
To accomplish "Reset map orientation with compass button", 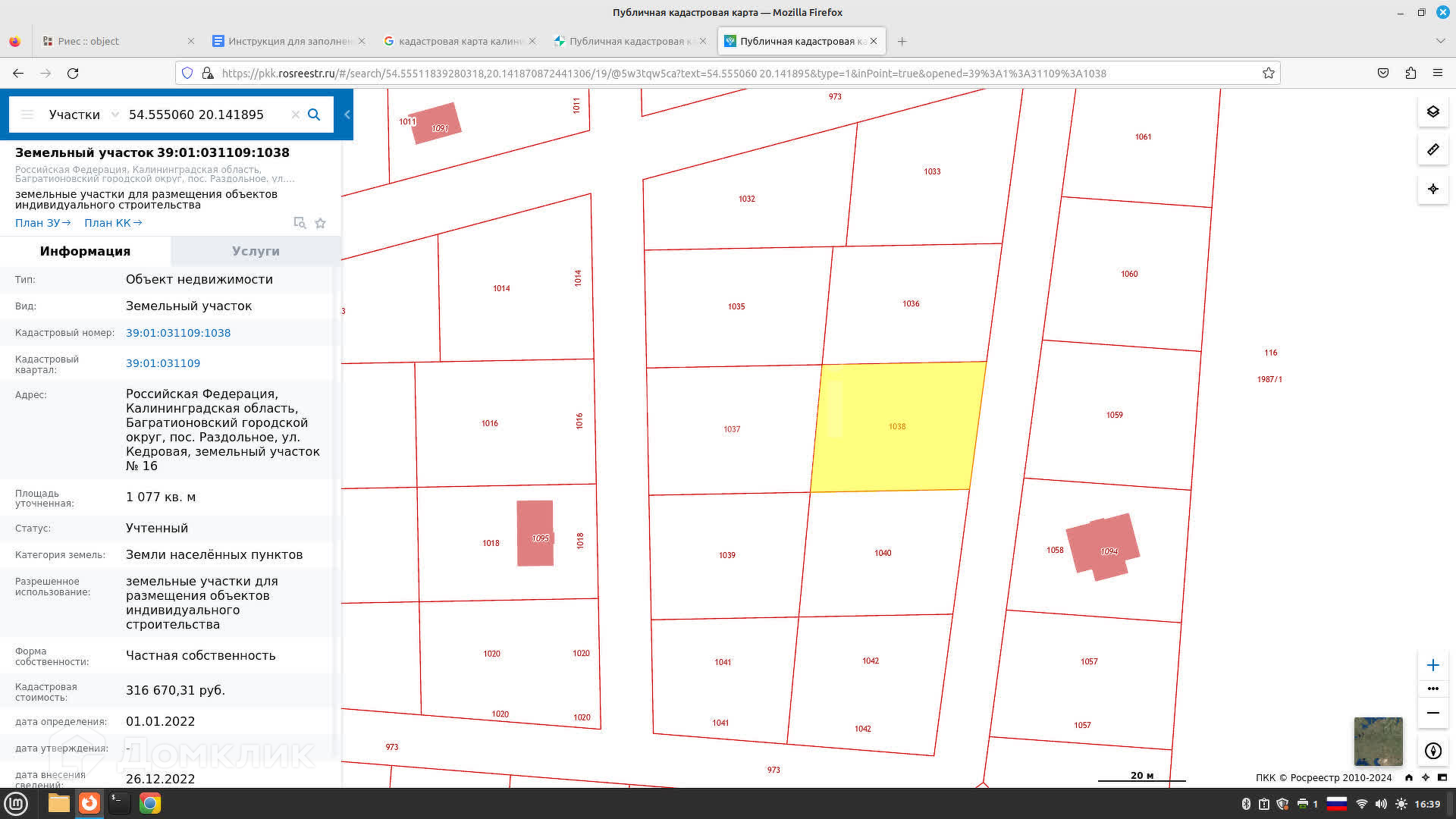I will coord(1432,751).
